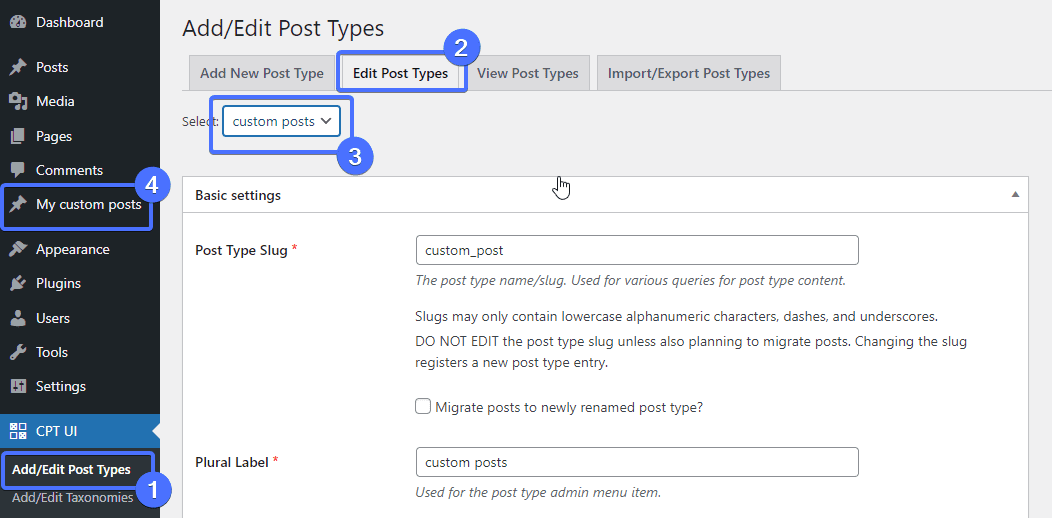Select the Edit Post Types tab
Viewport: 1052px width, 518px height.
pyautogui.click(x=401, y=73)
